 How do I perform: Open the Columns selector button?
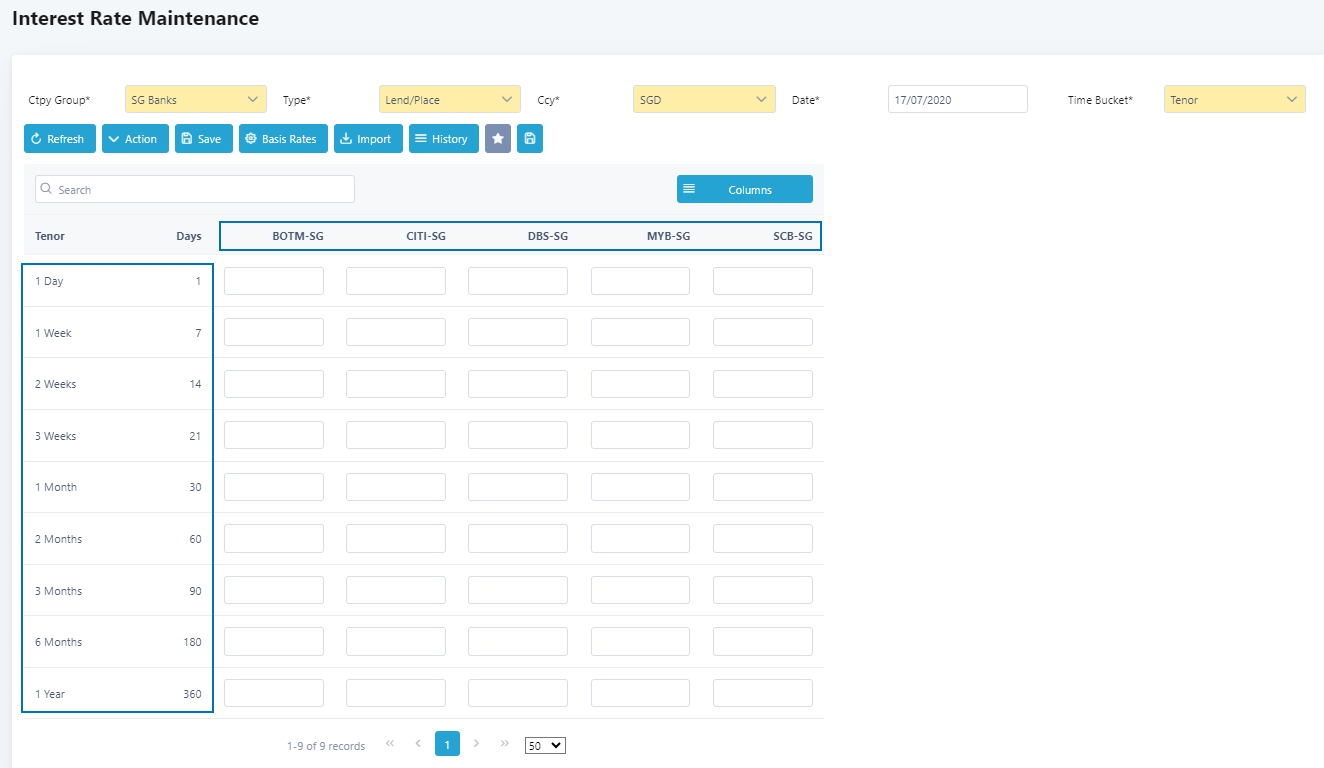click(x=745, y=190)
